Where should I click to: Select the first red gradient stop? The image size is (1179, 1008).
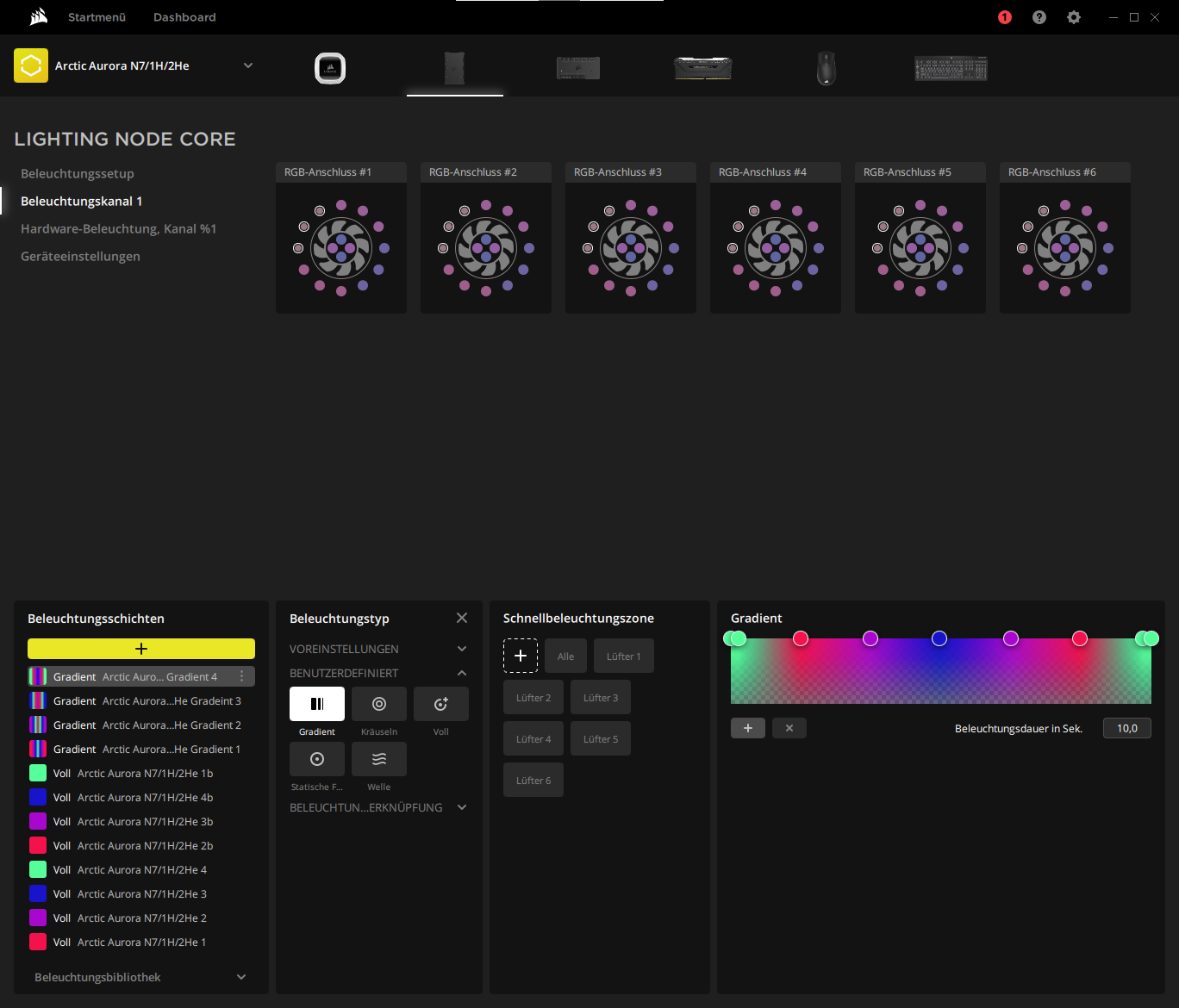[801, 638]
